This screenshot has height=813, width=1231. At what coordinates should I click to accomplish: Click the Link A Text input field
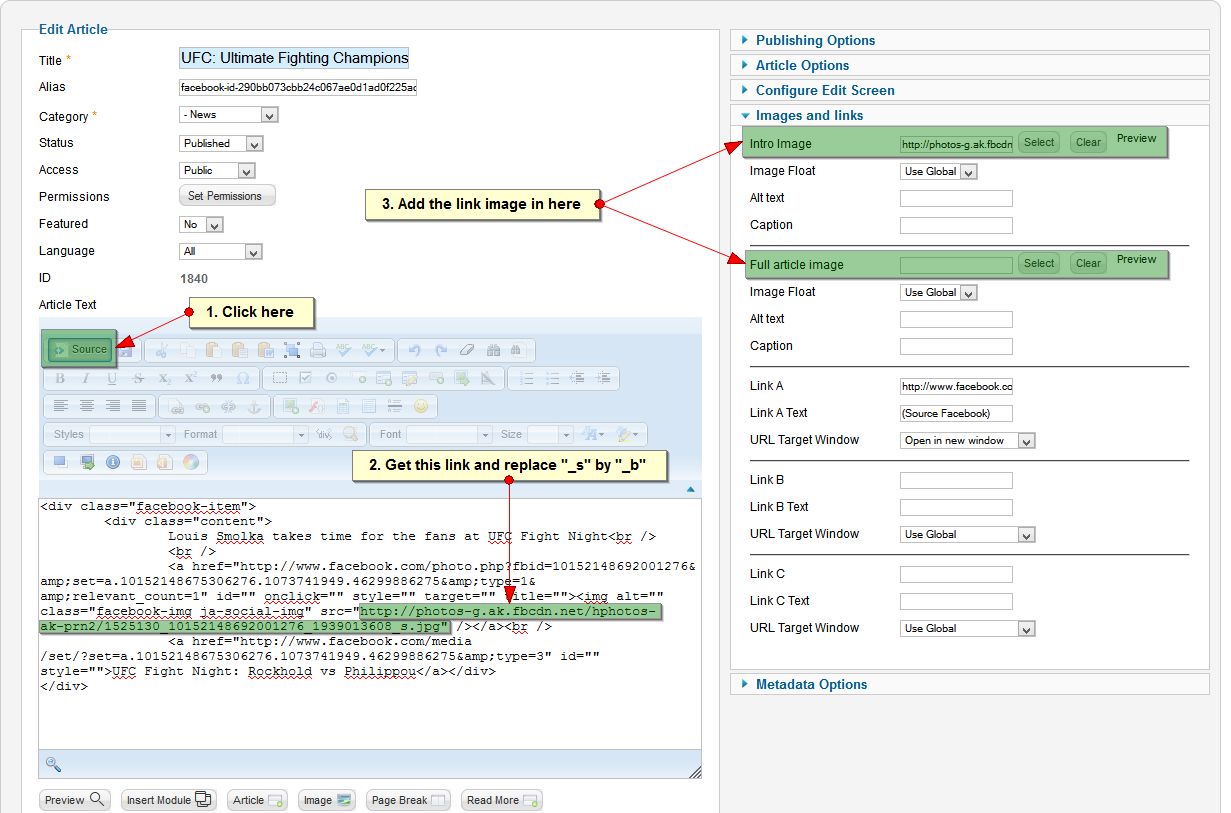[956, 413]
